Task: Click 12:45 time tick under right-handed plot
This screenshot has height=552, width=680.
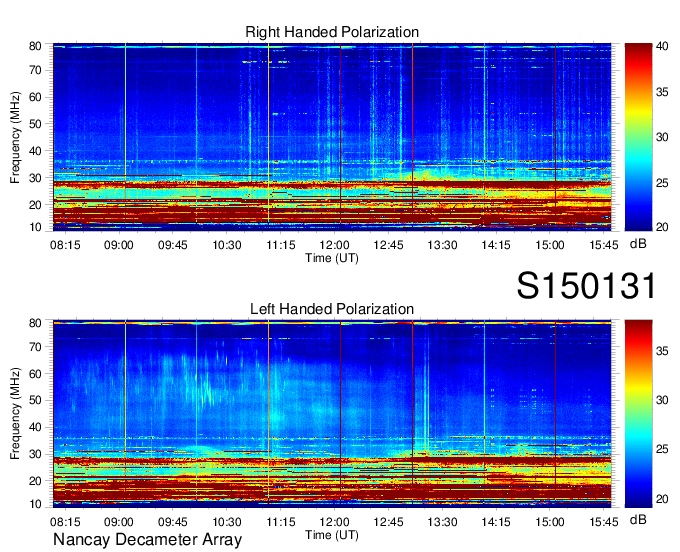Action: coord(388,245)
